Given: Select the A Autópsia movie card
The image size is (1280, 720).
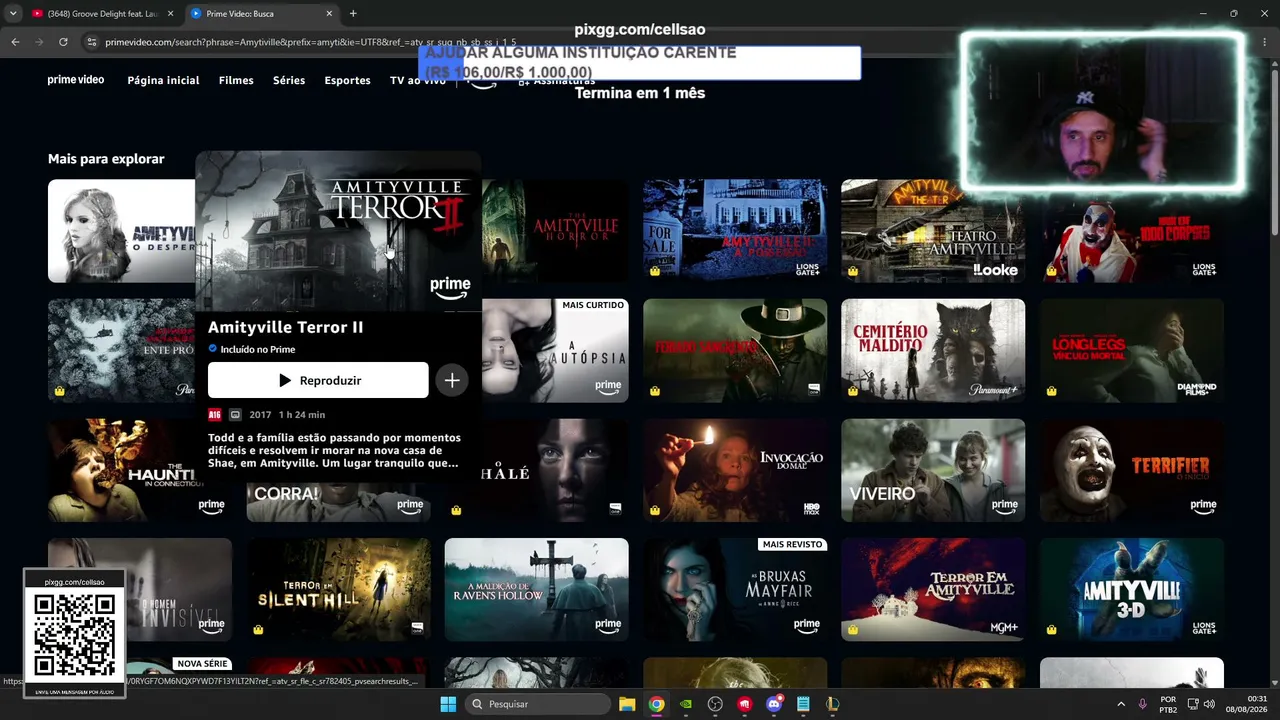Looking at the screenshot, I should pyautogui.click(x=555, y=350).
